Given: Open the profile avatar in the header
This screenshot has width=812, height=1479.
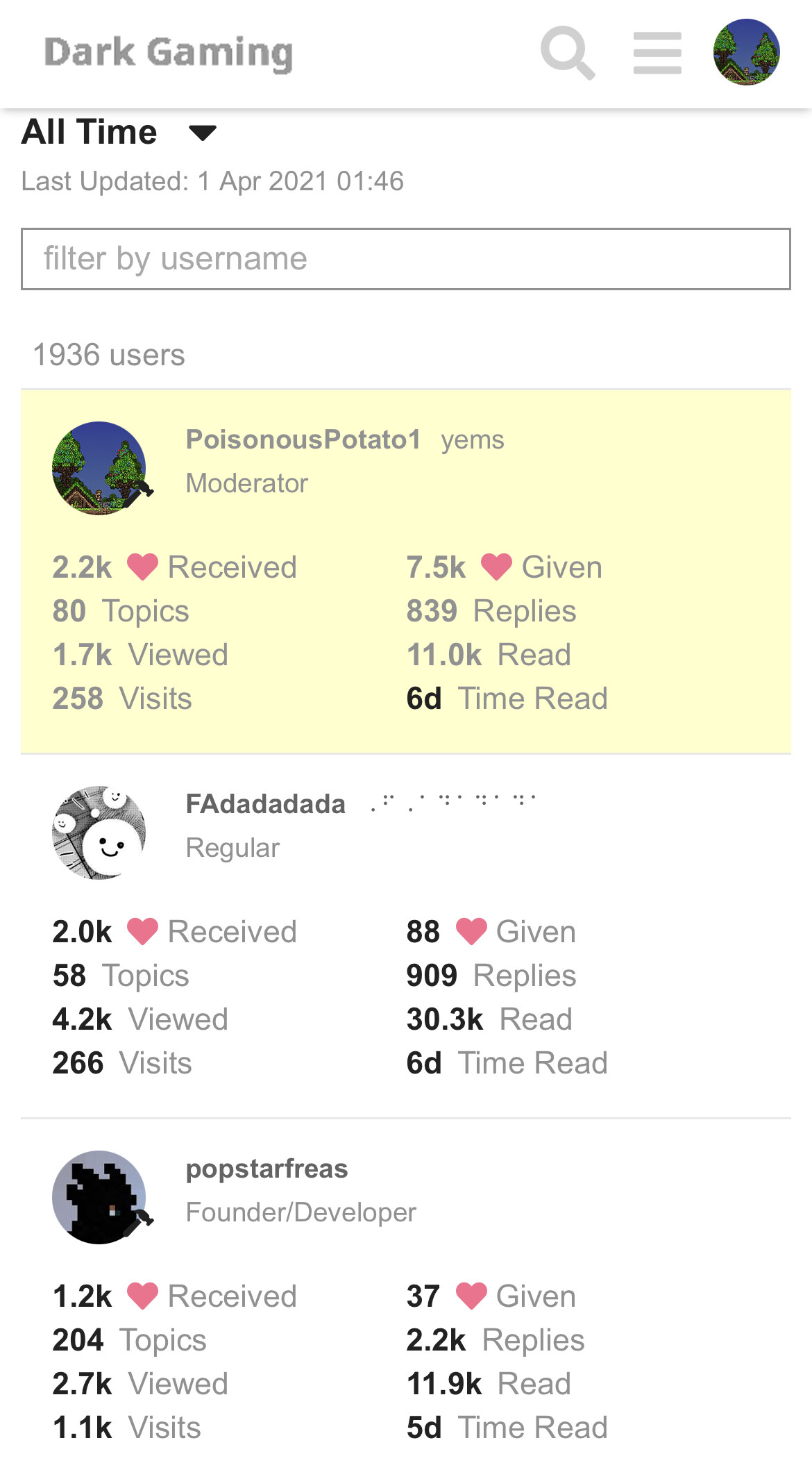Looking at the screenshot, I should click(x=747, y=52).
